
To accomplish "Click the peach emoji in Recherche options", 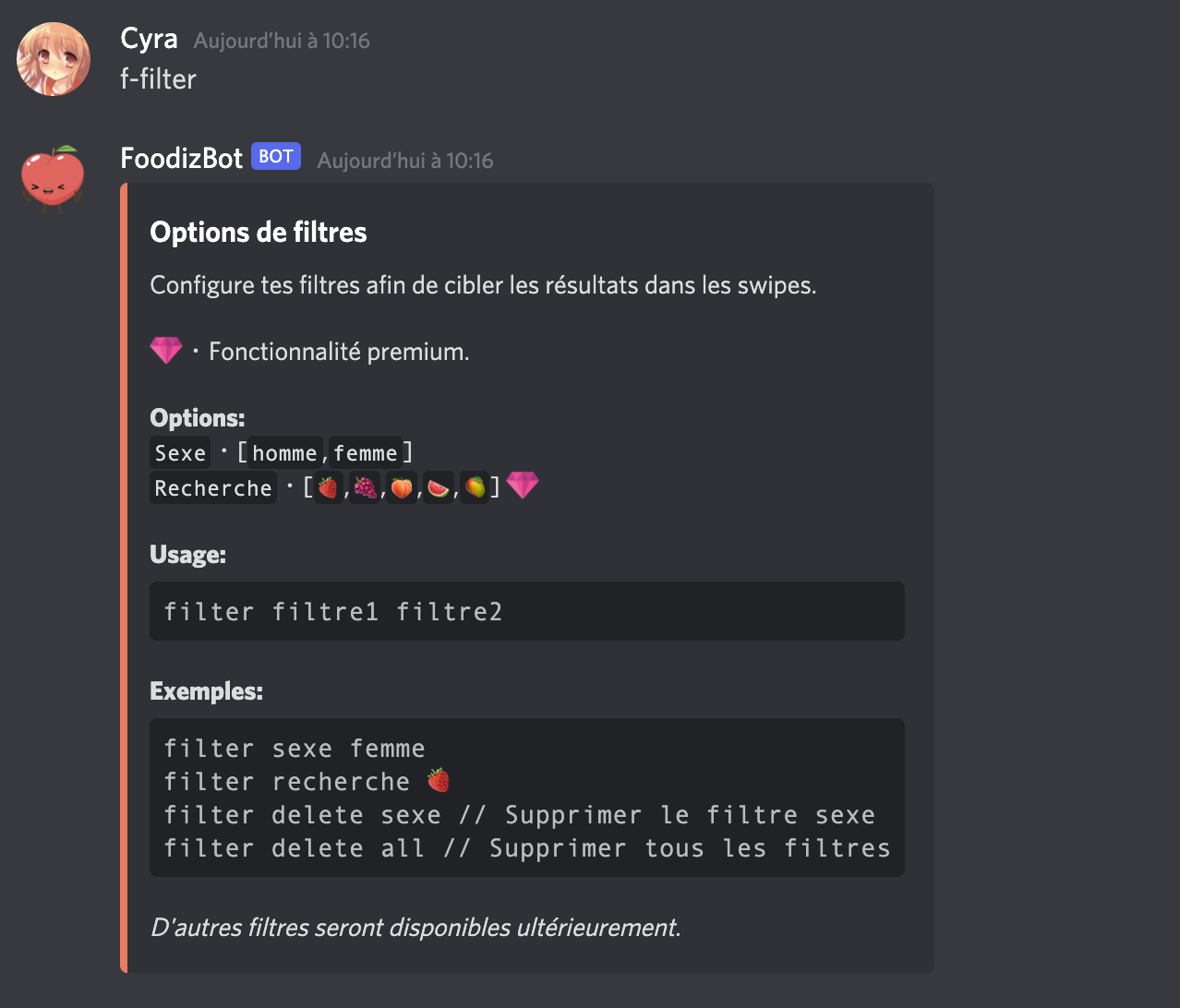I will 402,487.
